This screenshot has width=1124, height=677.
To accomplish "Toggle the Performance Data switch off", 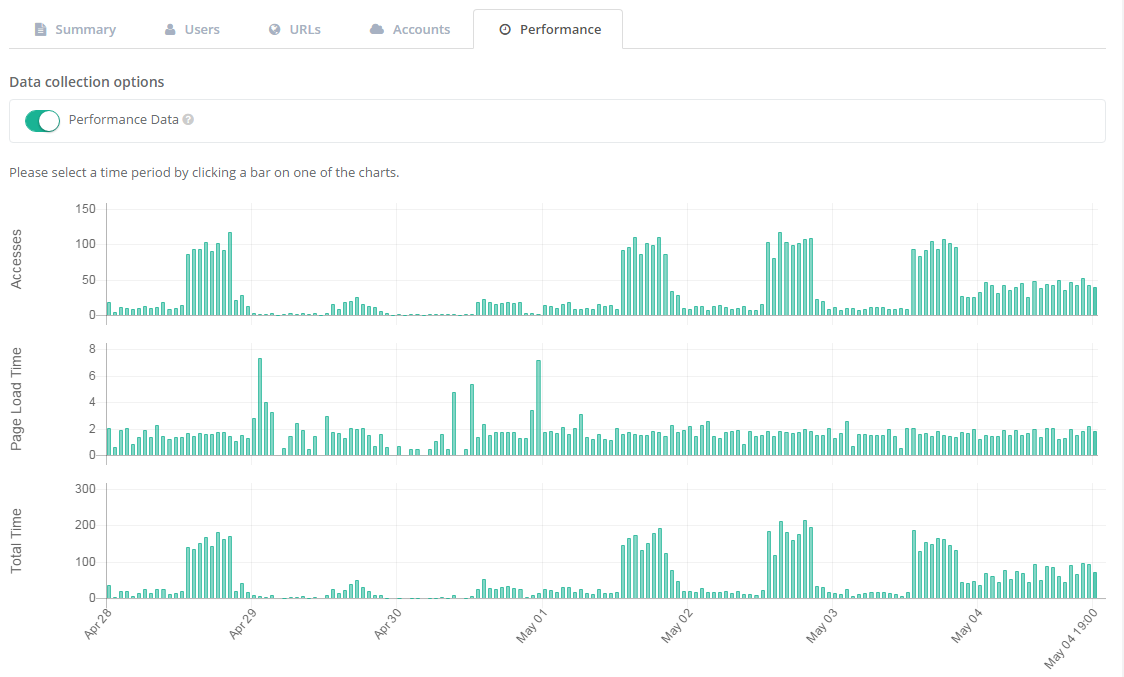I will pos(43,121).
